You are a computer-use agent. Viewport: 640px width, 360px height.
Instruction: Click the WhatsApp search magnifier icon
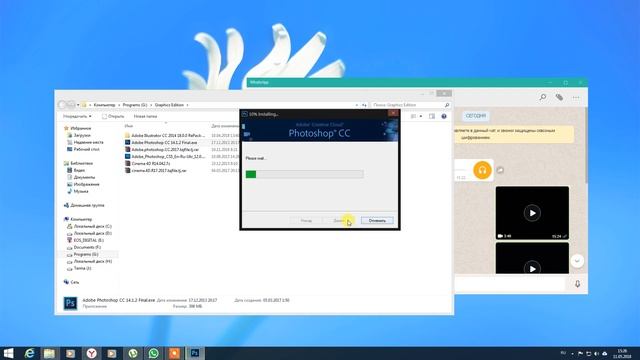point(543,97)
